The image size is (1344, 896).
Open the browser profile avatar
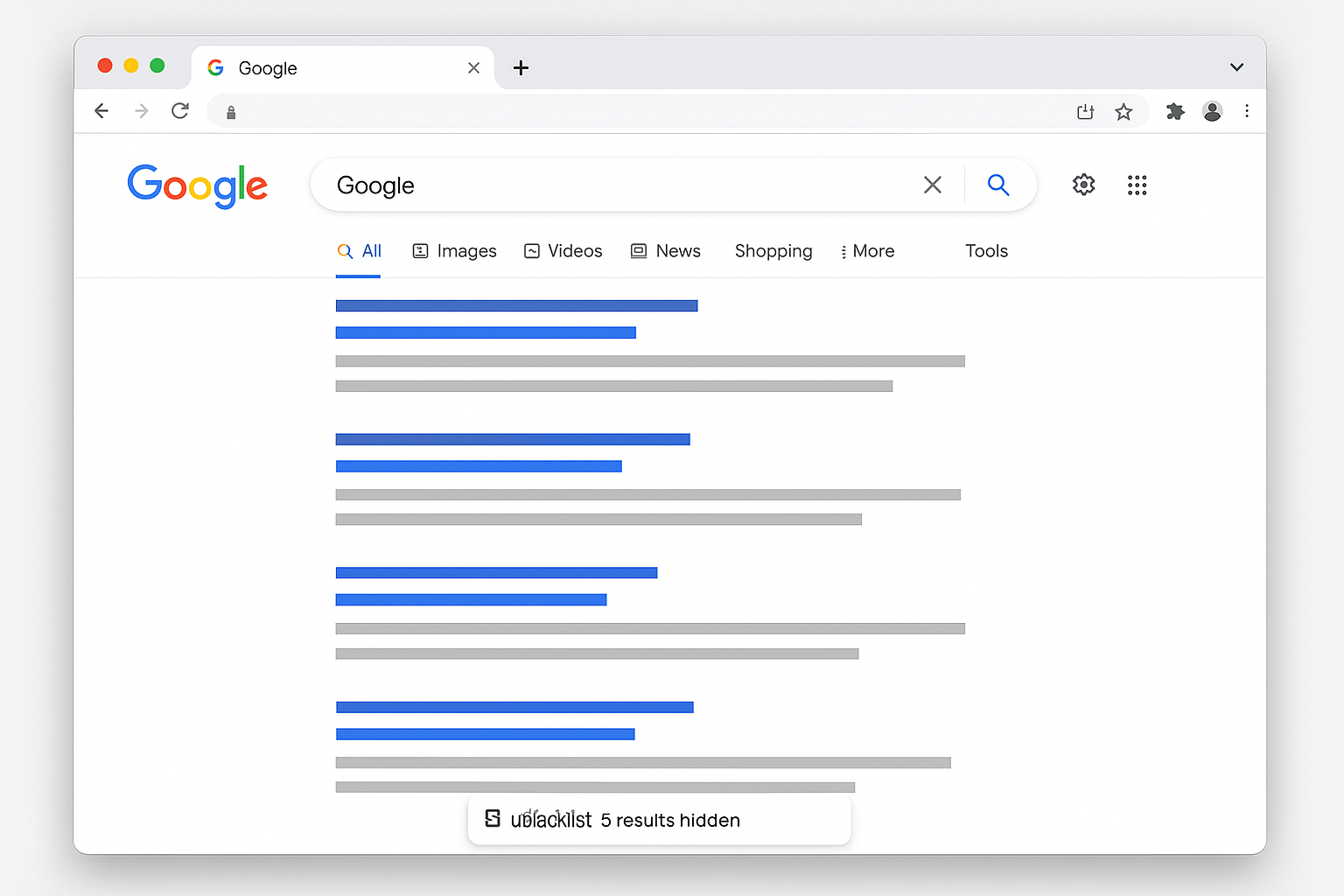coord(1212,111)
